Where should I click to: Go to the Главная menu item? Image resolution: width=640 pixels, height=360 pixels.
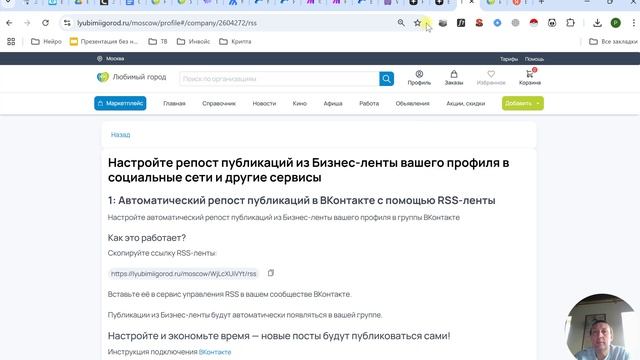[x=174, y=104]
